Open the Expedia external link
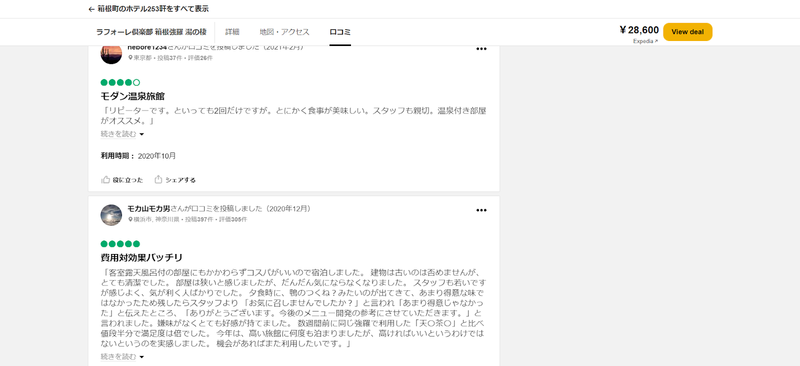800x366 pixels. coord(645,41)
